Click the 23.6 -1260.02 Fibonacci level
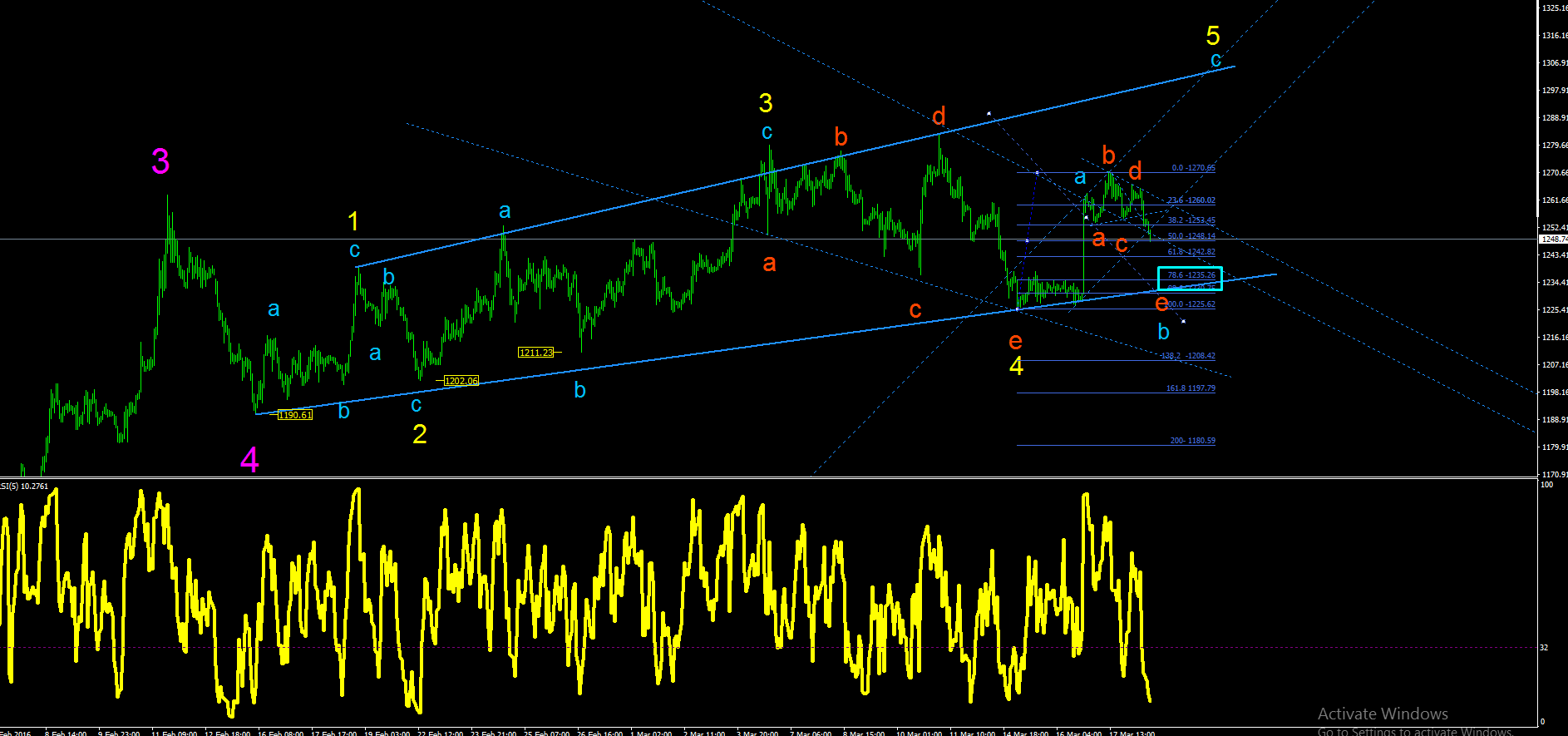The height and width of the screenshot is (736, 1568). coord(1191,200)
